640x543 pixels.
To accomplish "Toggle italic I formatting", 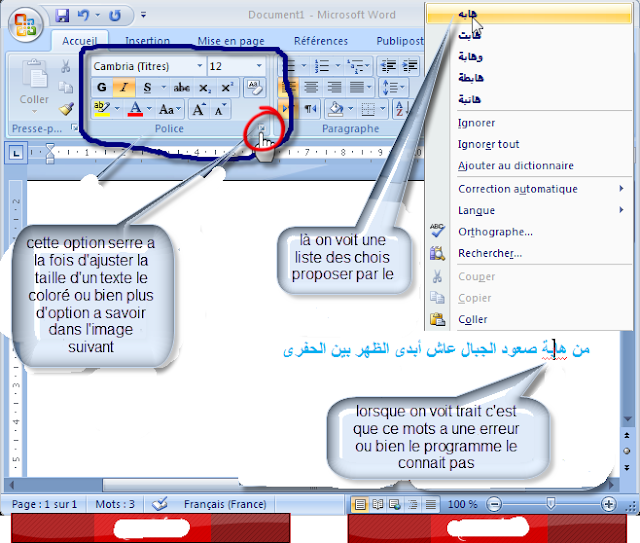I will pos(124,87).
